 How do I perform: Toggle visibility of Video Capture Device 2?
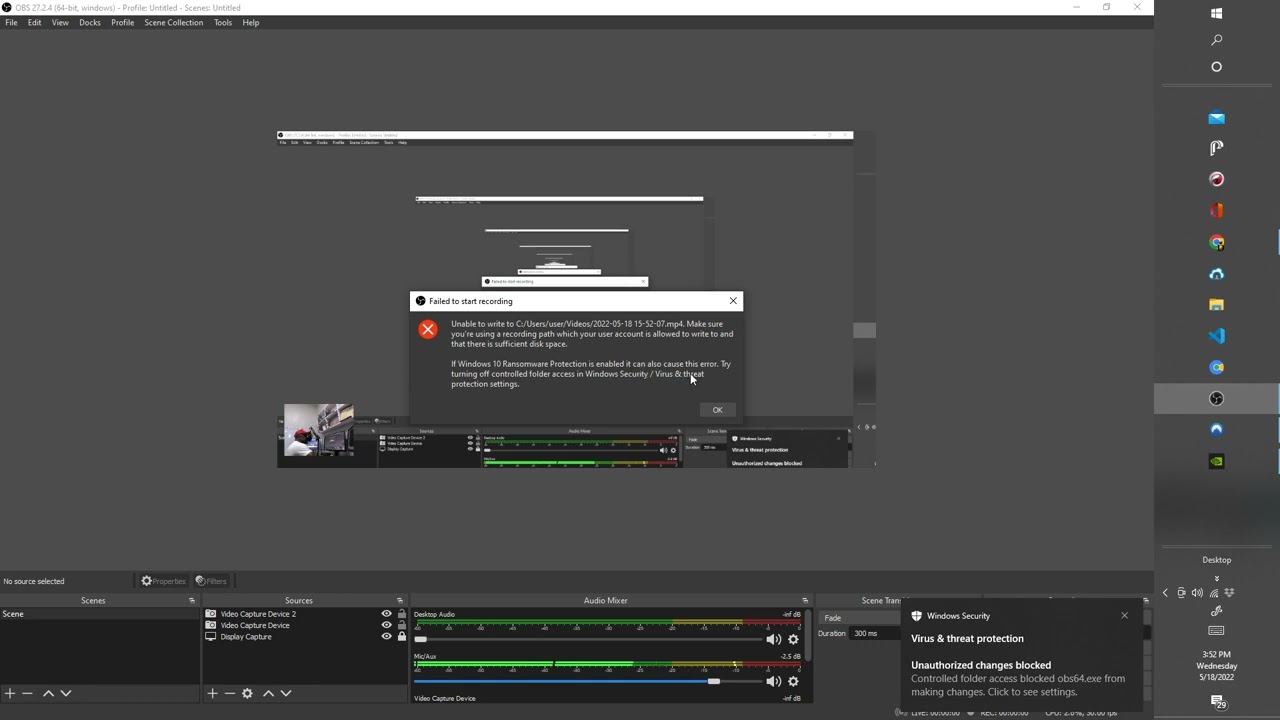[x=386, y=614]
